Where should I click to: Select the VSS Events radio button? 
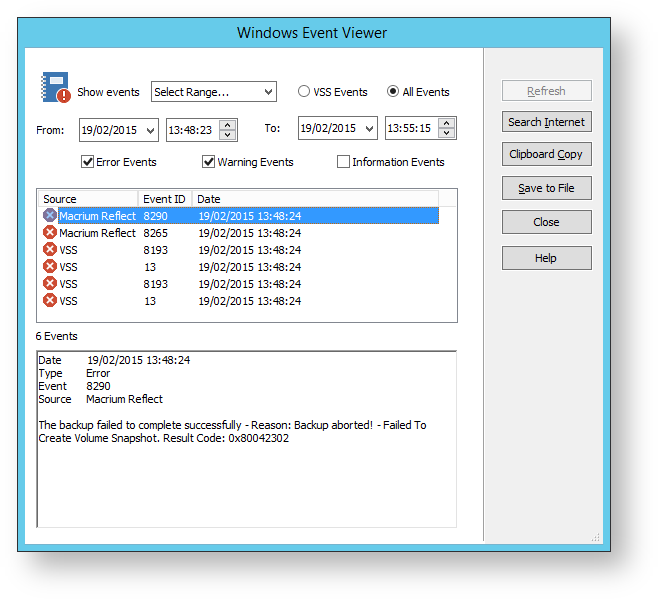click(303, 91)
